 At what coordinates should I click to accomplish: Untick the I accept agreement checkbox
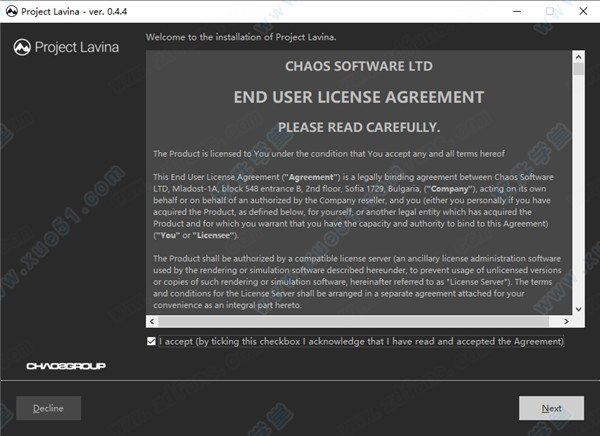[x=151, y=341]
